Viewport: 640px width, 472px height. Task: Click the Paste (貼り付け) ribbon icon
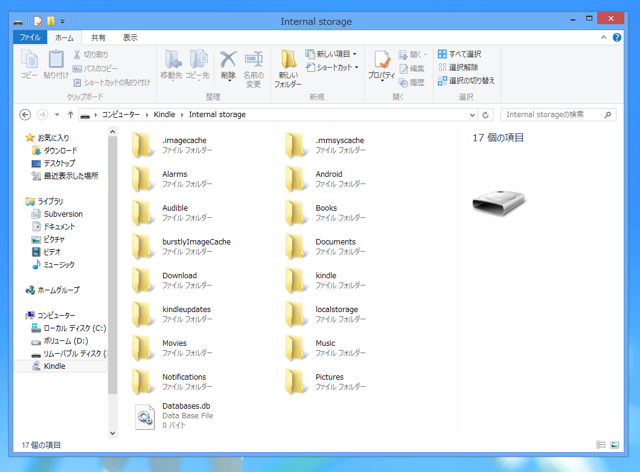(56, 64)
